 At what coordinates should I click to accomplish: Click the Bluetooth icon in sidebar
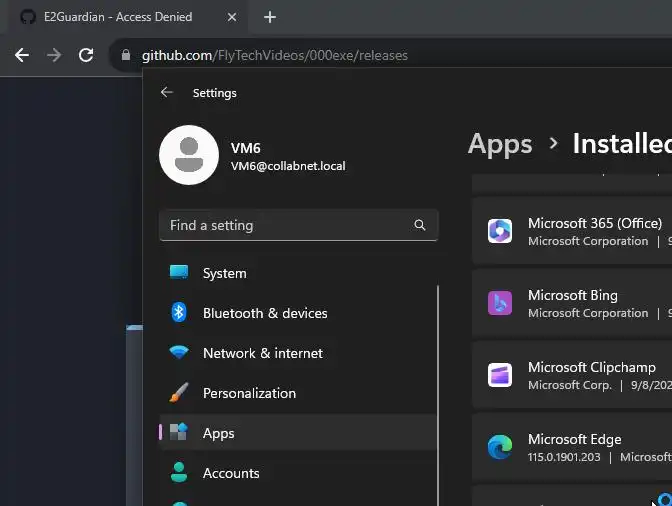[179, 312]
